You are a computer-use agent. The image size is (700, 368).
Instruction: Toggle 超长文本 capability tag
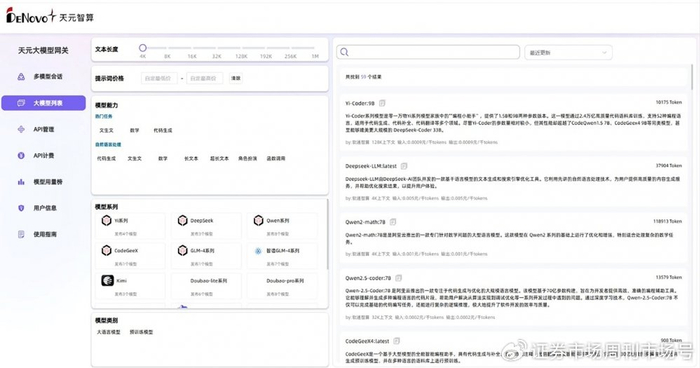point(219,159)
